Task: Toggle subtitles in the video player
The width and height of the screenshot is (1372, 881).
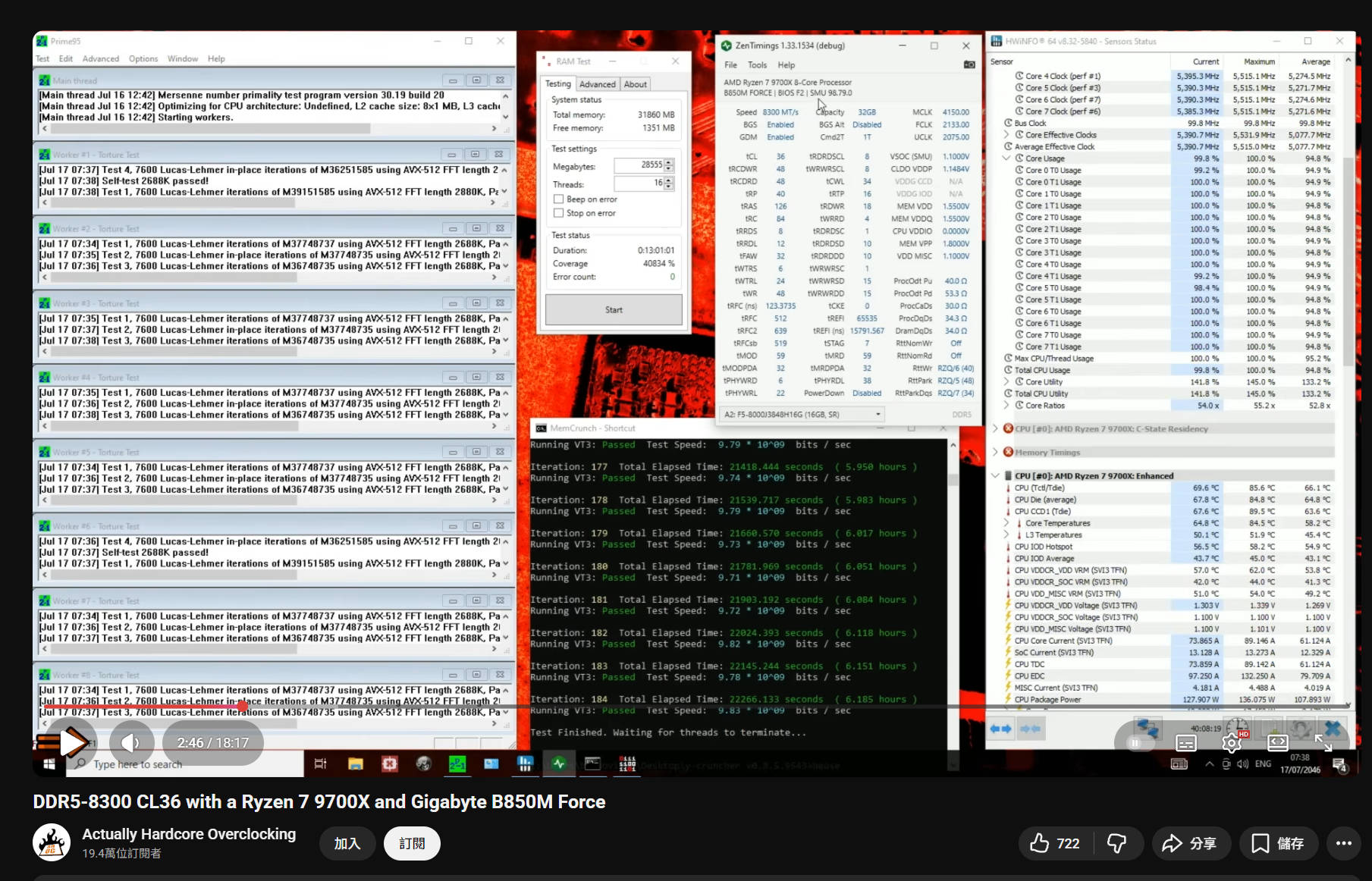Action: point(1186,743)
